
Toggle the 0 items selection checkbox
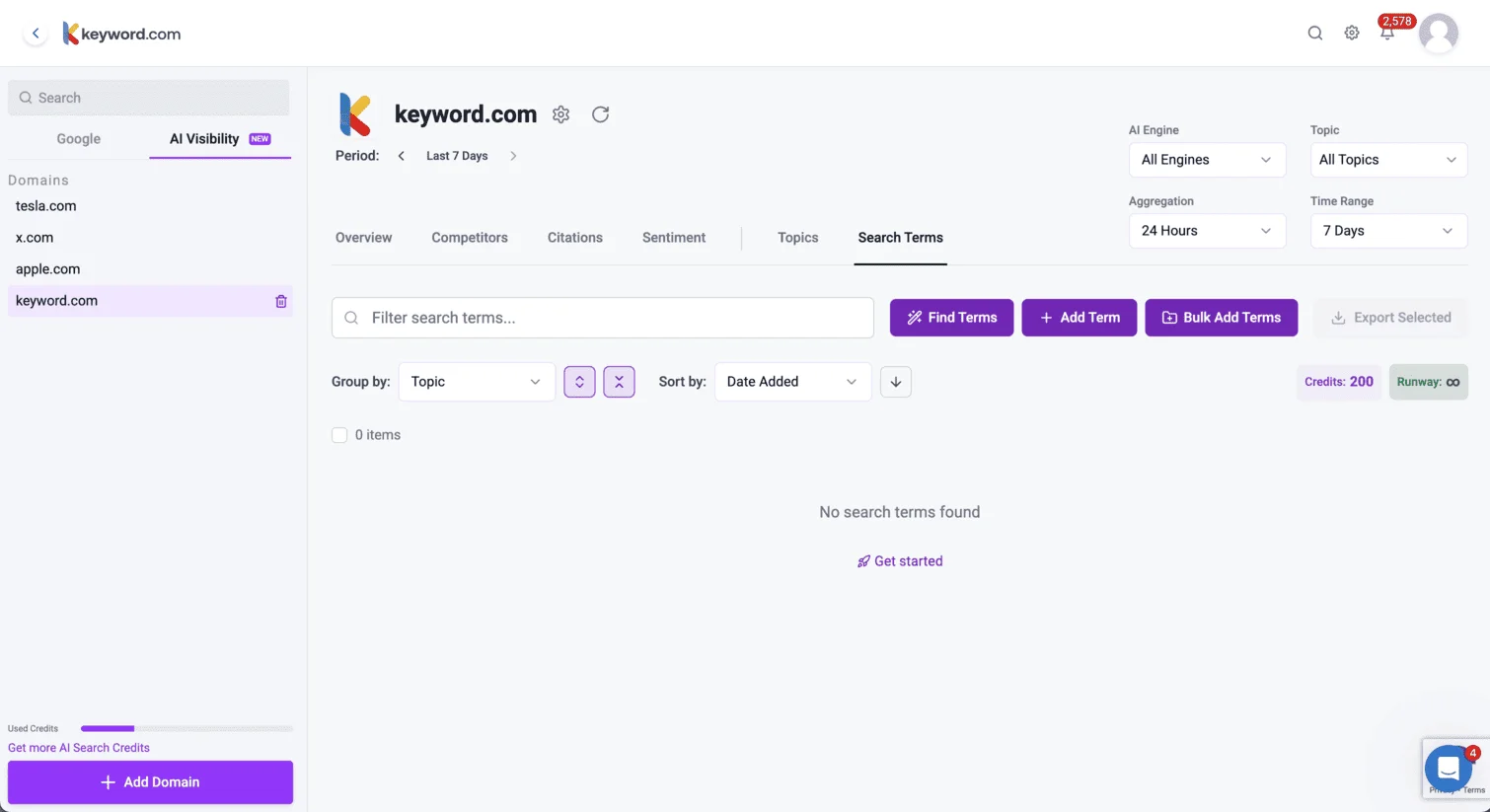coord(339,434)
